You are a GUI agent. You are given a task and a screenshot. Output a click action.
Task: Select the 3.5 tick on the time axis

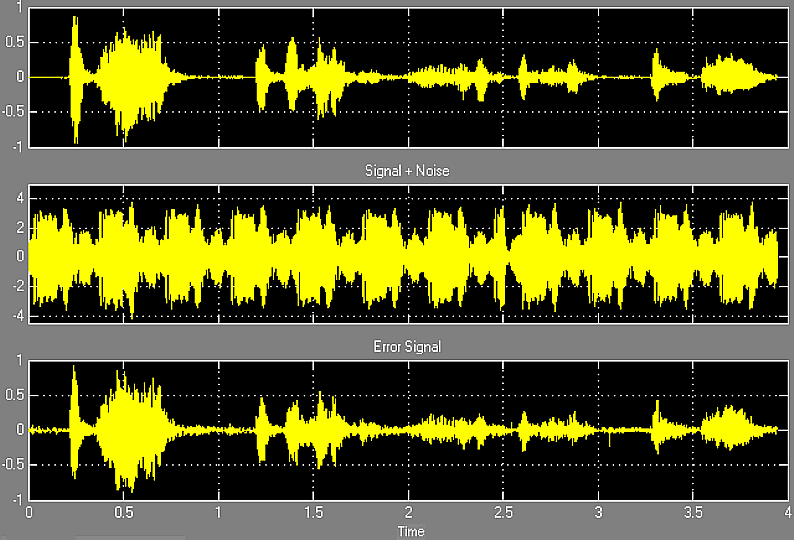(x=693, y=513)
